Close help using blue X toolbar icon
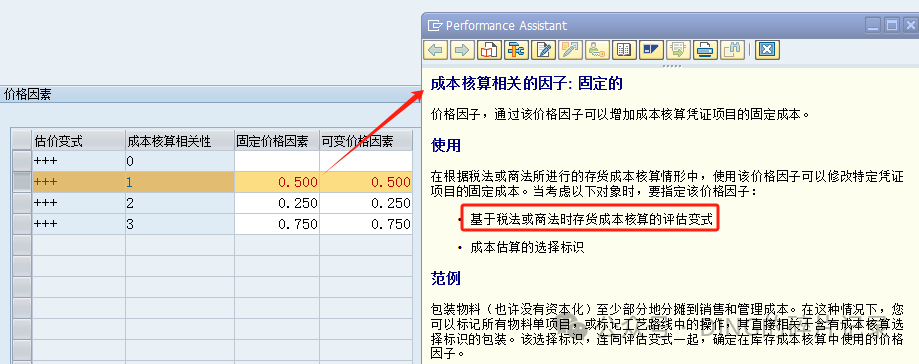Viewport: 919px width, 364px height. click(x=766, y=50)
